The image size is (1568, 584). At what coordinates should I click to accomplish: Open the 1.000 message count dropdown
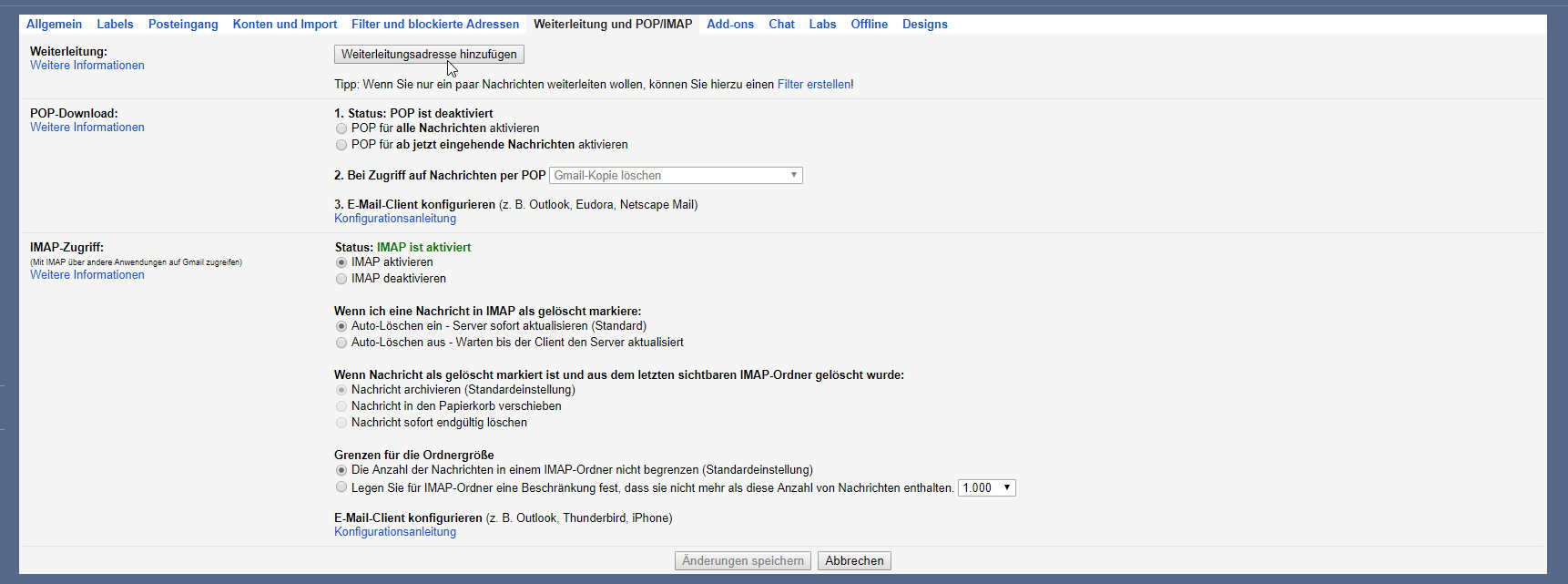pos(986,488)
